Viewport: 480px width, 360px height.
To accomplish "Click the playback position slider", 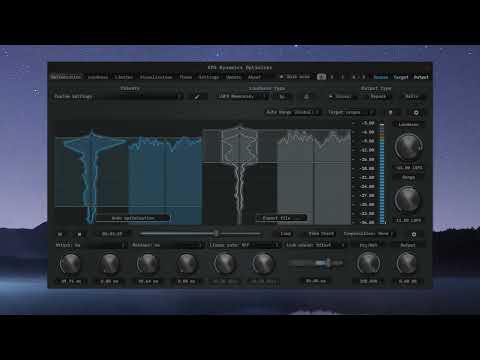I will click(x=201, y=234).
